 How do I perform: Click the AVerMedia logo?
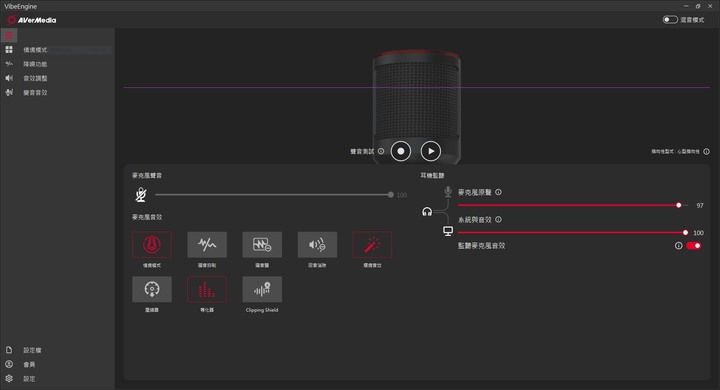[x=32, y=20]
